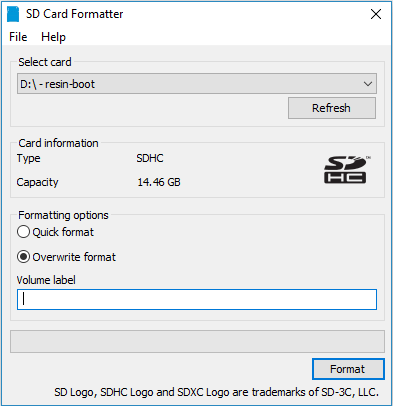Image resolution: width=393 pixels, height=406 pixels.
Task: Select the Overwrite format radio button
Action: pos(23,257)
